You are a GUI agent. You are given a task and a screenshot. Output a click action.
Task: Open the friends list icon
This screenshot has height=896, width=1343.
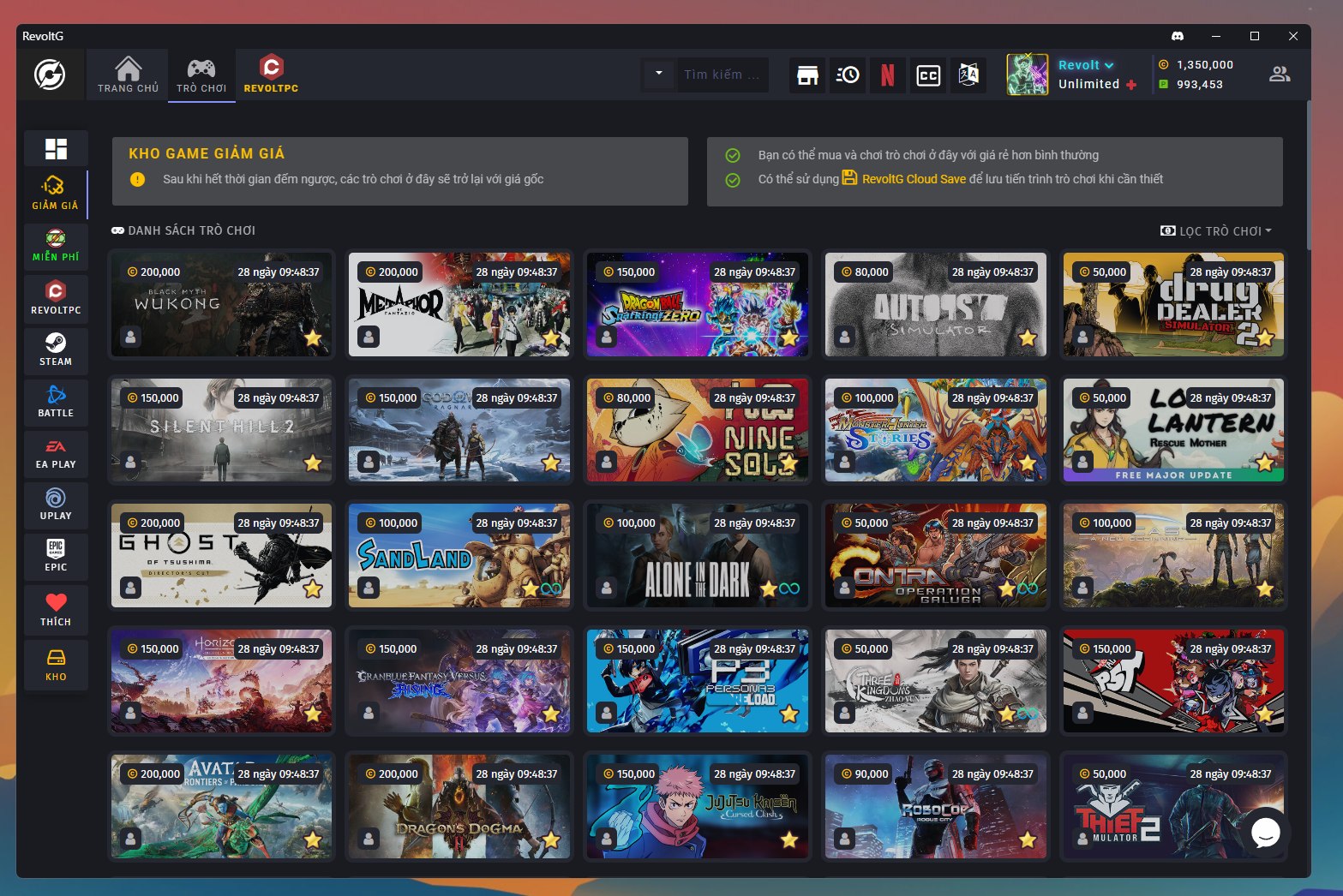(x=1280, y=75)
